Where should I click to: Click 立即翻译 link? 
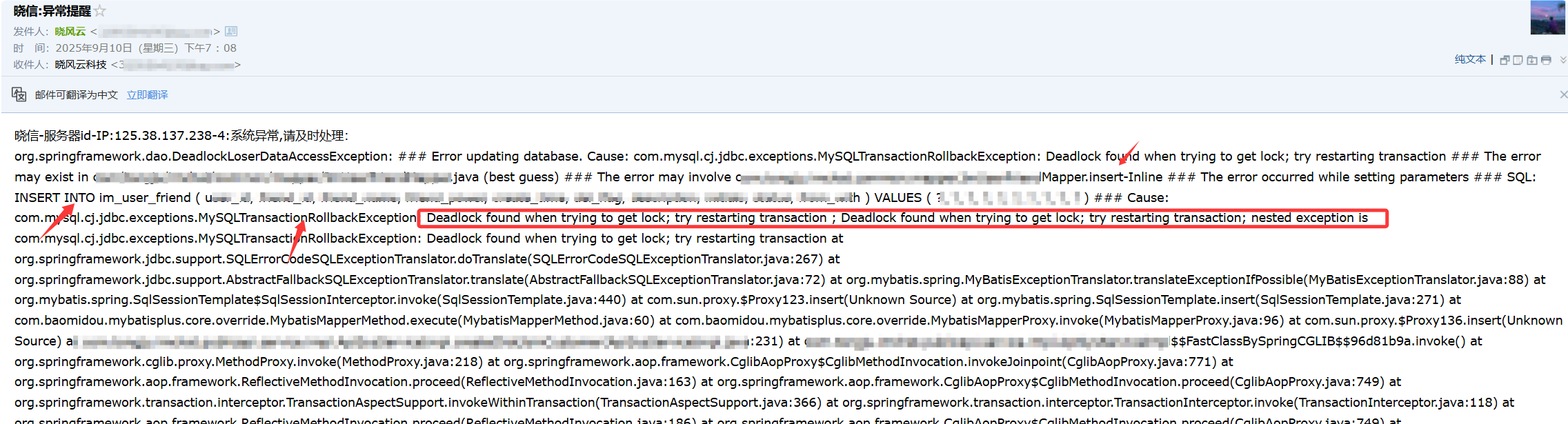pyautogui.click(x=147, y=94)
